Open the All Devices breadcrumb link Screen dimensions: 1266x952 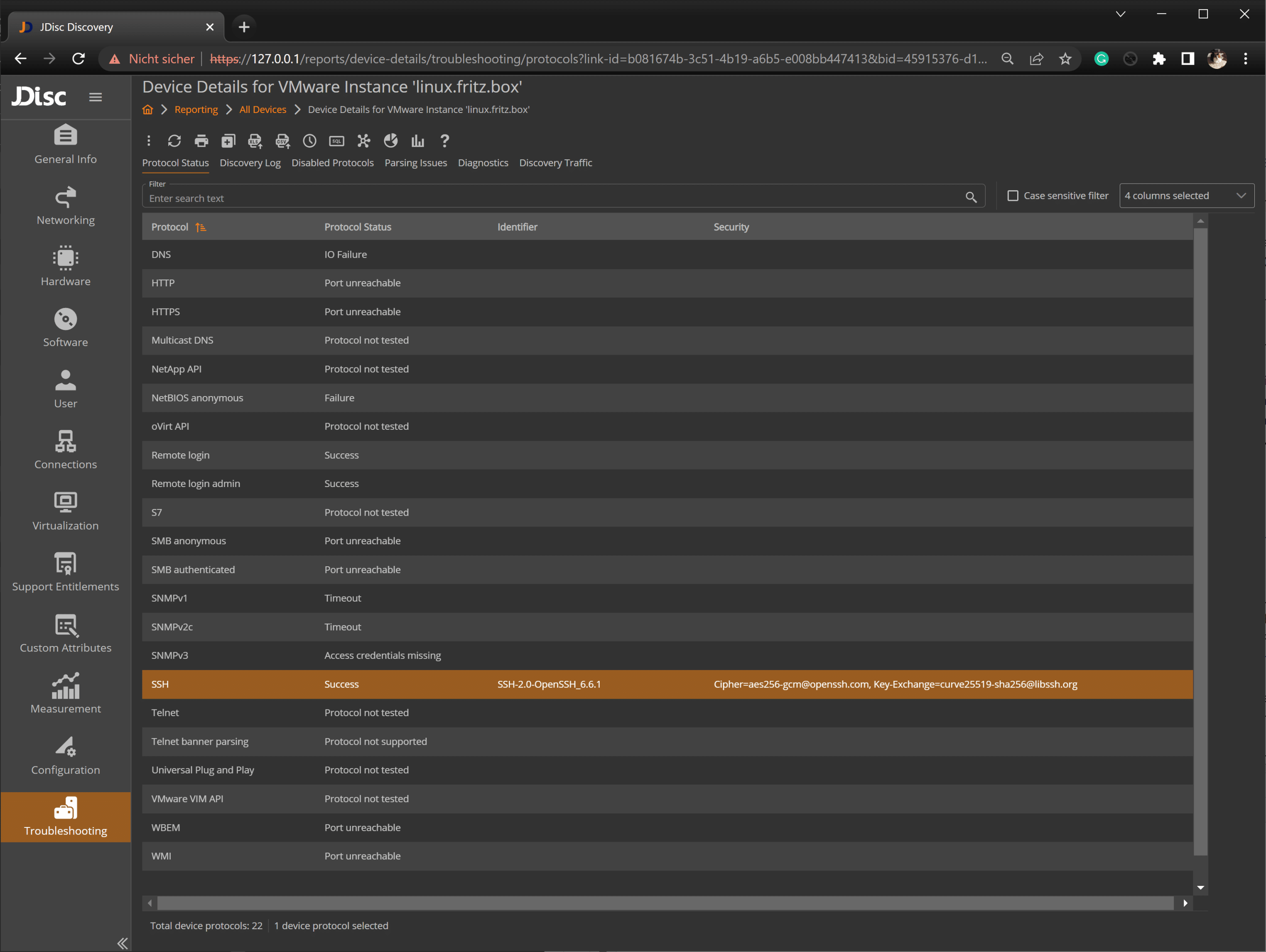pos(262,109)
